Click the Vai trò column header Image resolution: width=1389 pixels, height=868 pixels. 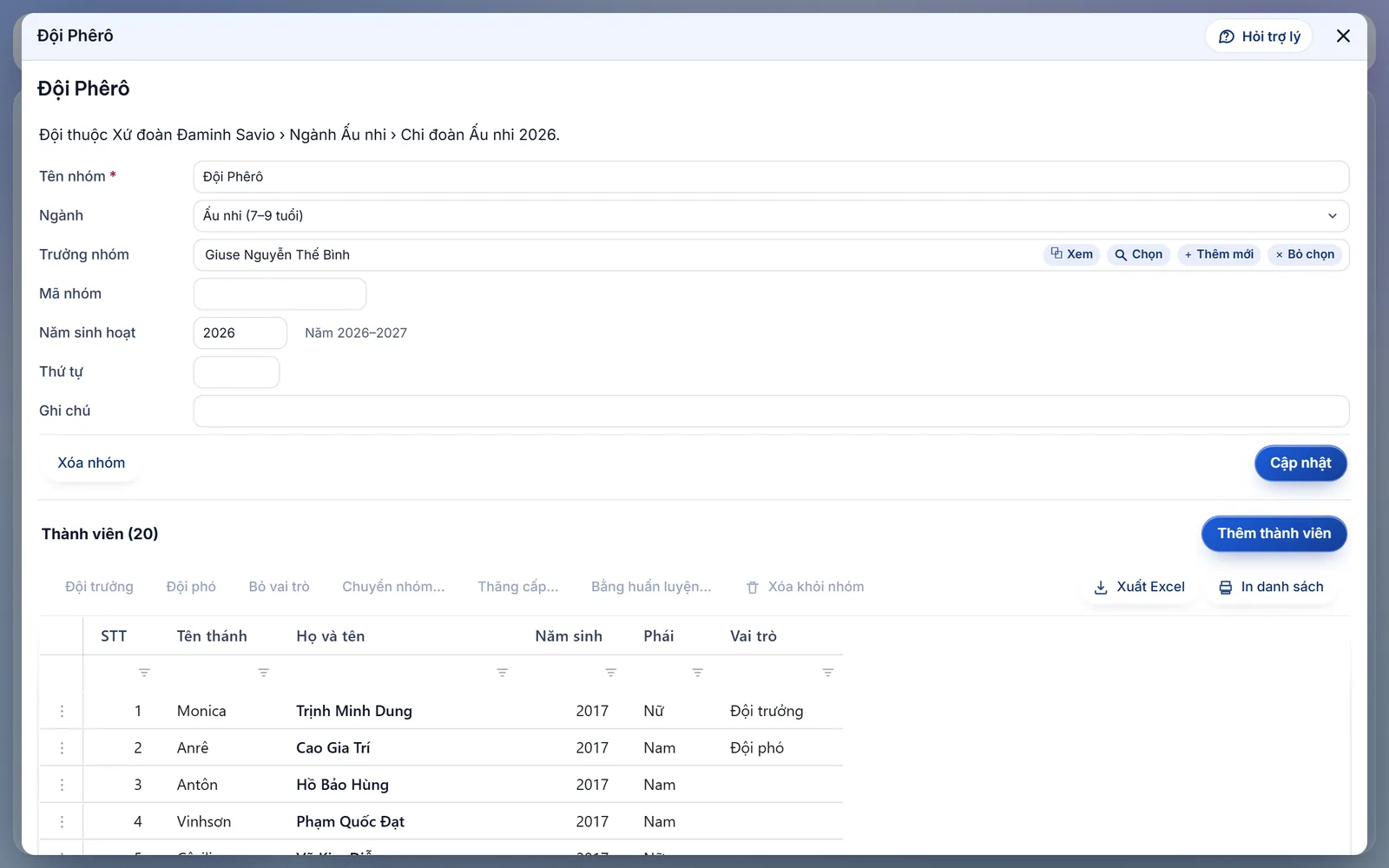pos(754,636)
